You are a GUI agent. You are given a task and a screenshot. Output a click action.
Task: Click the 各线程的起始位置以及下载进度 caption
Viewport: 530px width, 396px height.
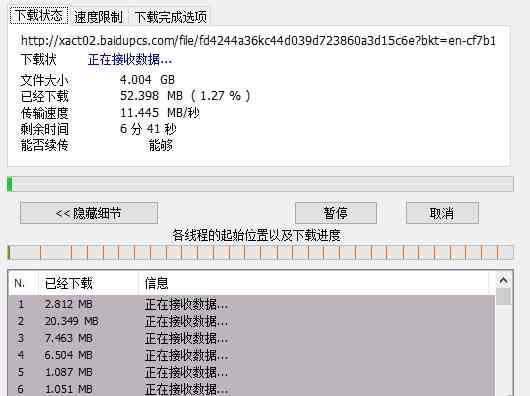tap(256, 235)
